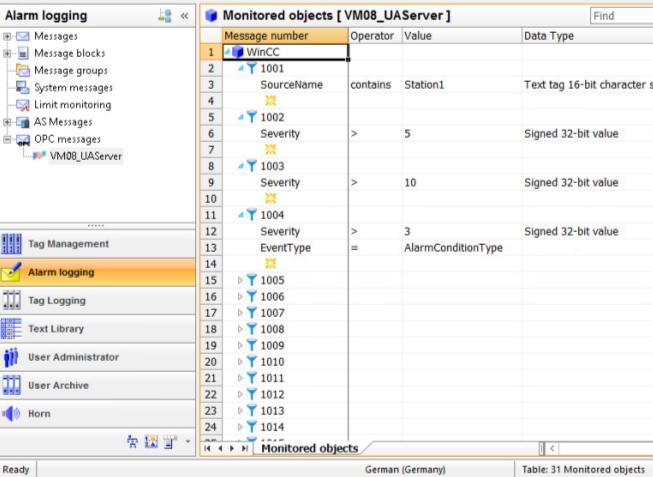Screen dimensions: 653x477
Task: Jump to last sheet with navigation arrow
Action: coord(245,448)
